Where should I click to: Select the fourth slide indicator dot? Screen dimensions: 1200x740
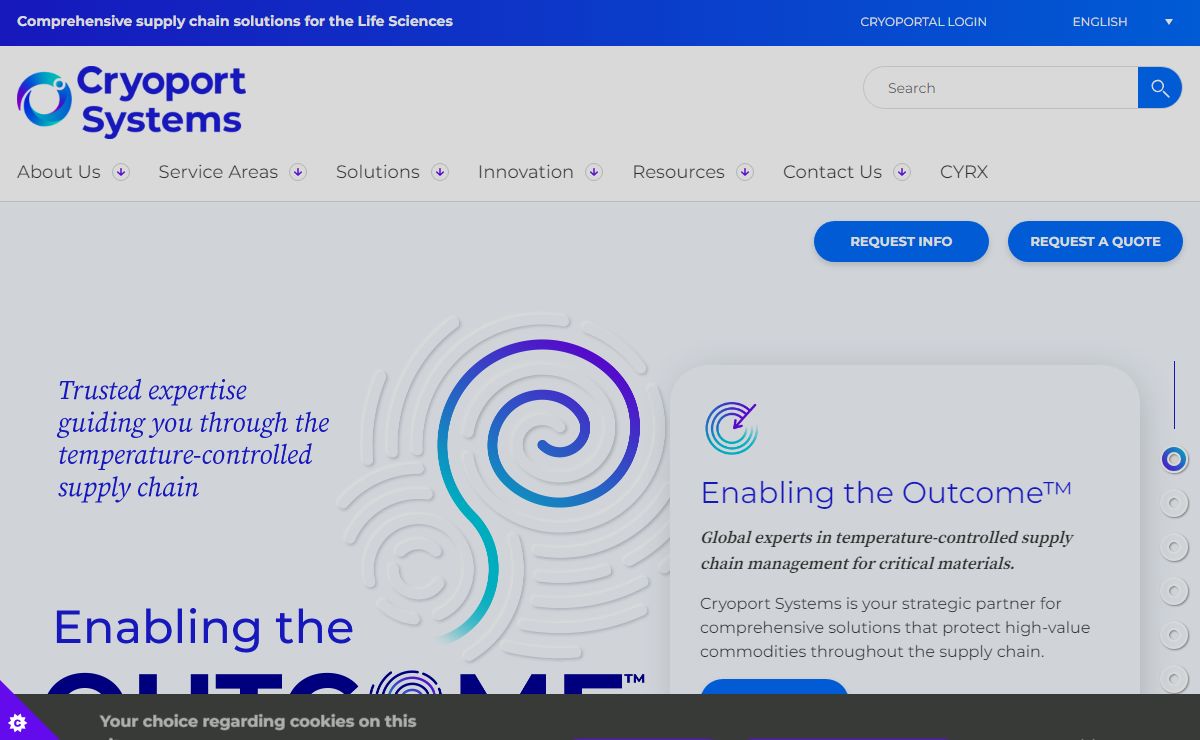click(x=1174, y=591)
